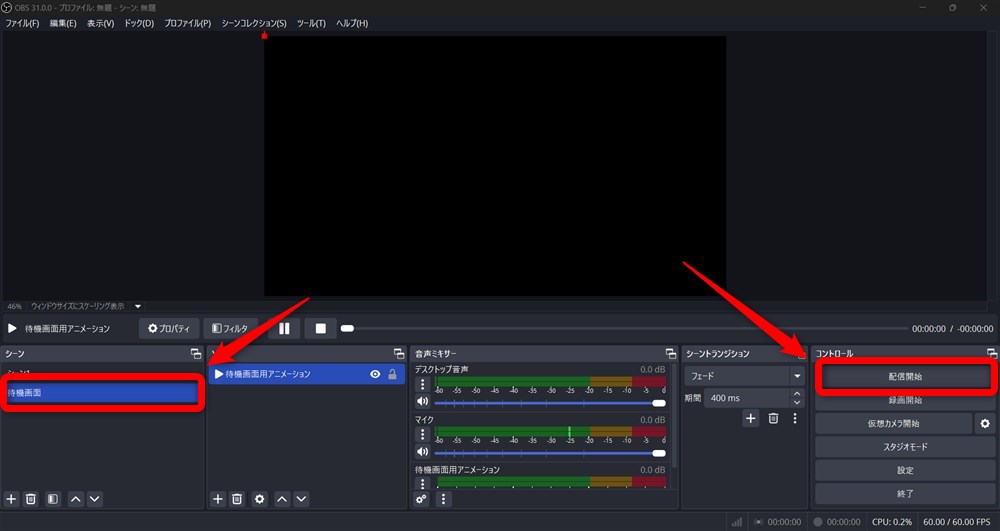
Task: Add a new scene with plus icon
Action: click(11, 498)
